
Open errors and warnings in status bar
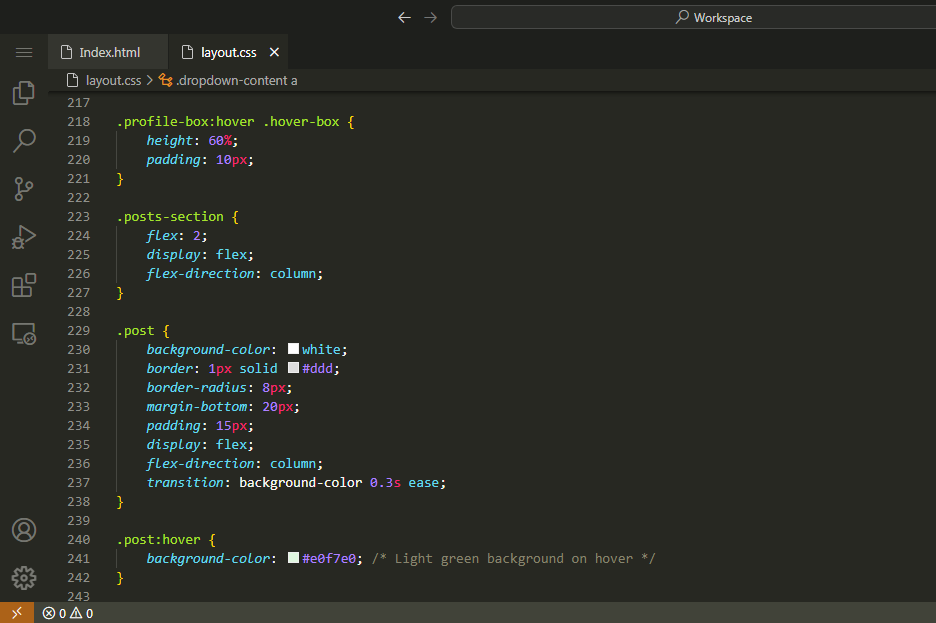coord(68,613)
